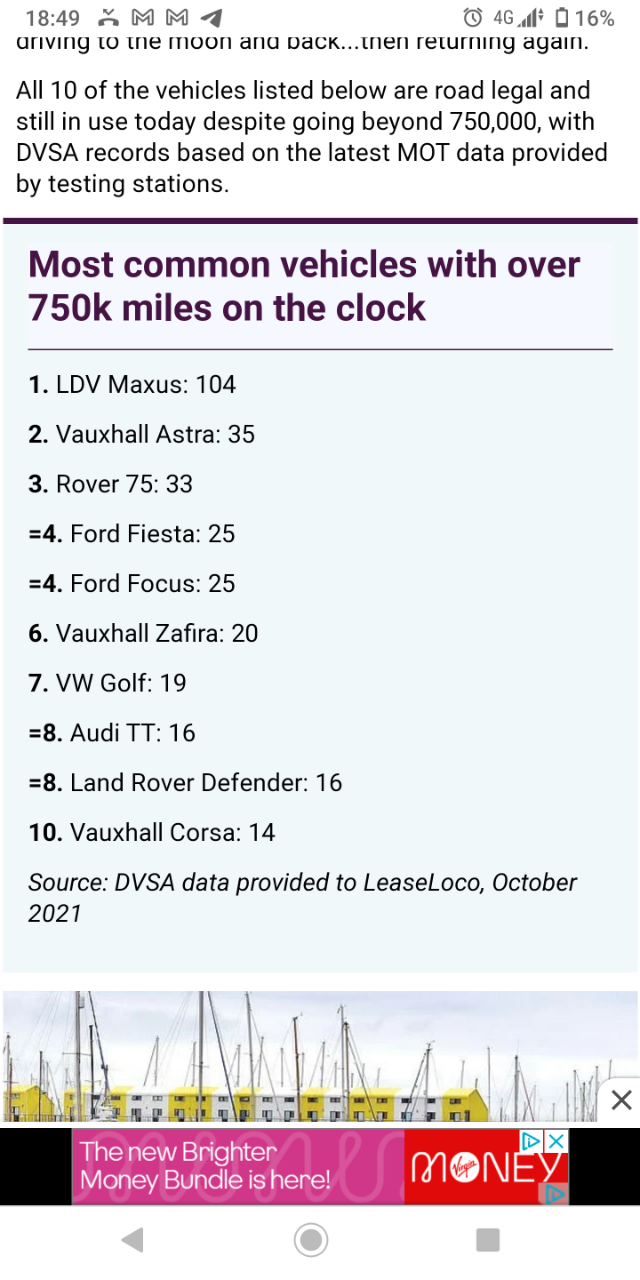Close the Virgin Money ad banner
The width and height of the screenshot is (640, 1280).
coord(557,1140)
